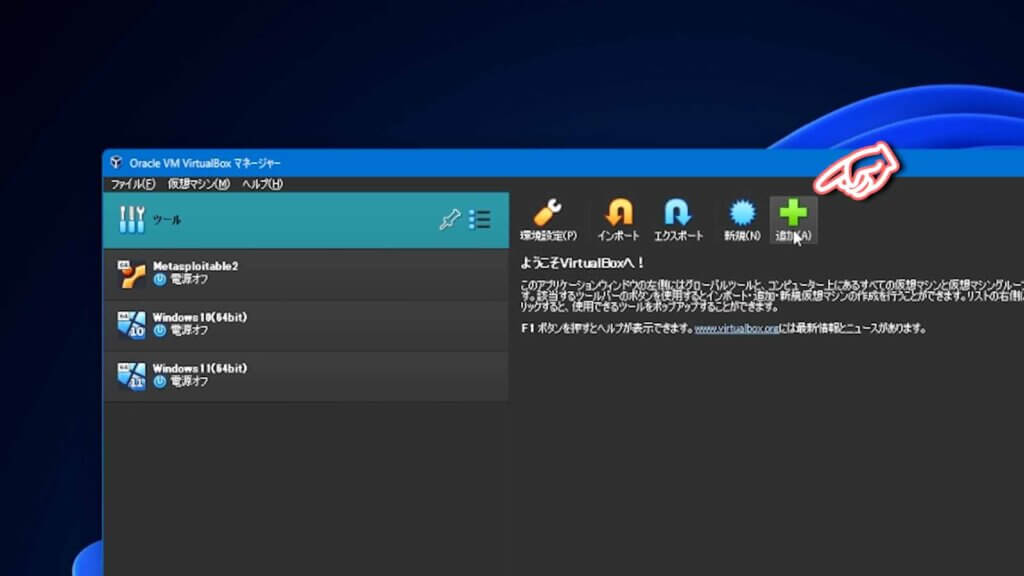Click the Import appliance icon
This screenshot has width=1024, height=576.
(618, 212)
